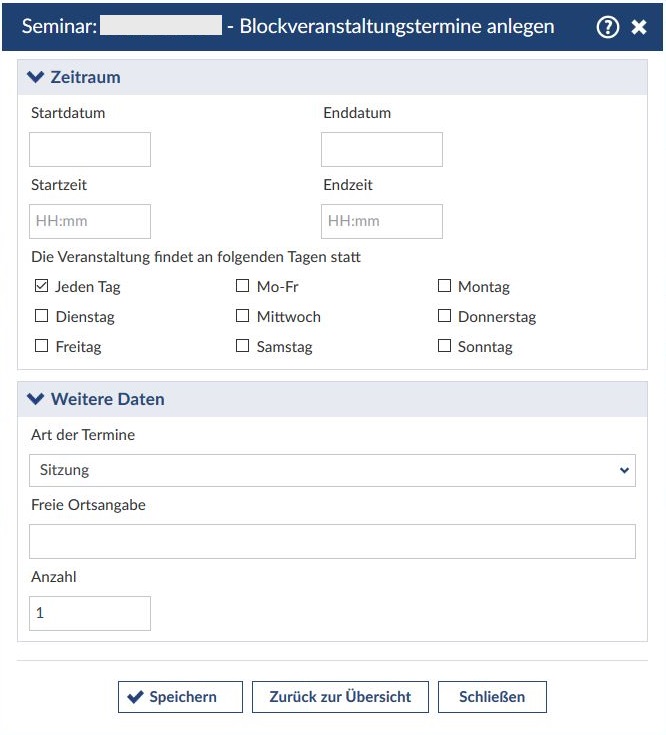This screenshot has width=666, height=735.
Task: Open the help question mark icon
Action: point(608,27)
